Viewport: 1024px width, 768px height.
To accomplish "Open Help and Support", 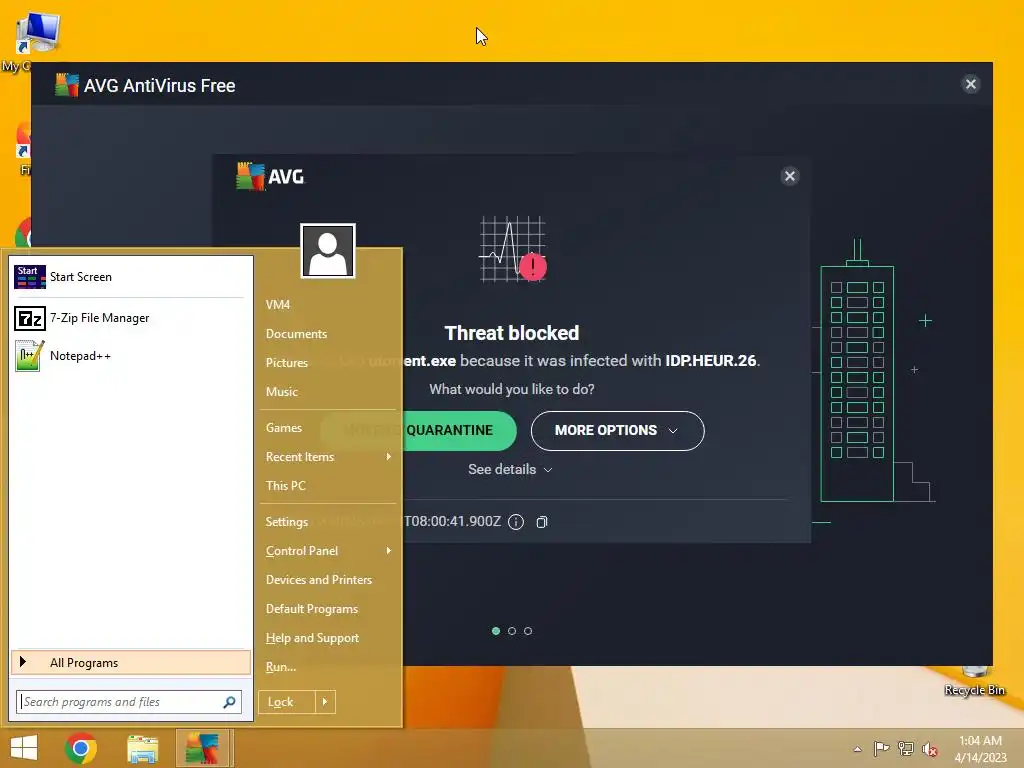I will [x=312, y=638].
